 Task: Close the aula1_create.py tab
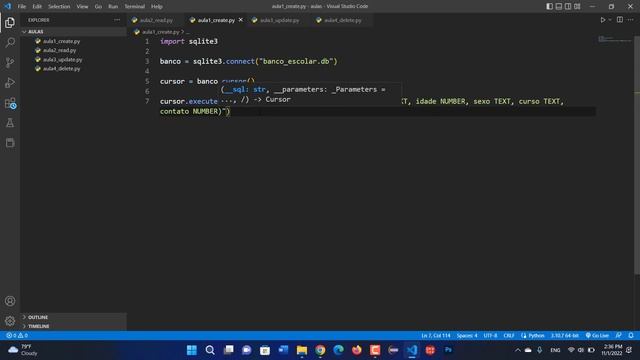(x=241, y=20)
